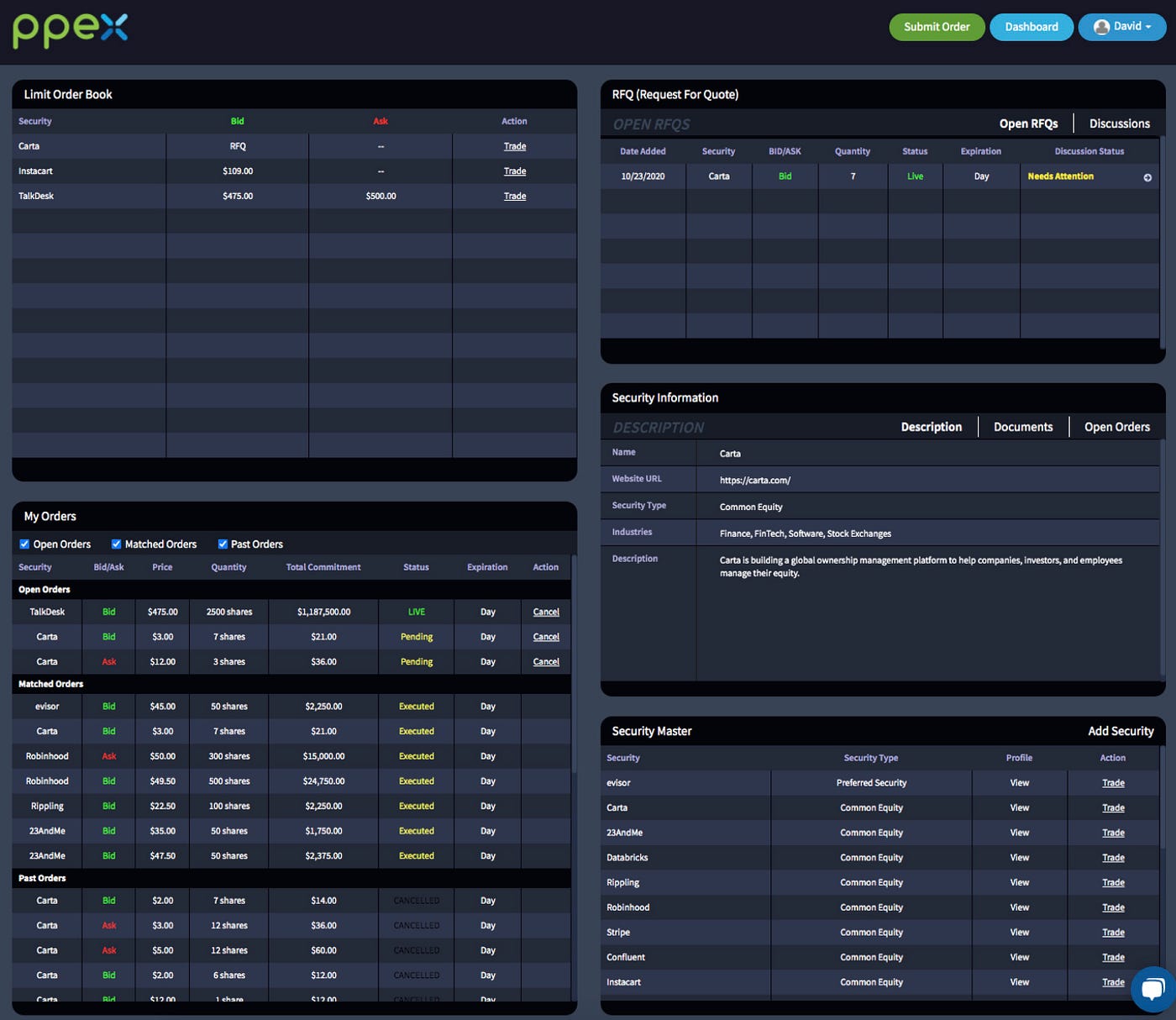Screen dimensions: 1176x1020
Task: Toggle the Matched Orders checkbox
Action: (117, 544)
